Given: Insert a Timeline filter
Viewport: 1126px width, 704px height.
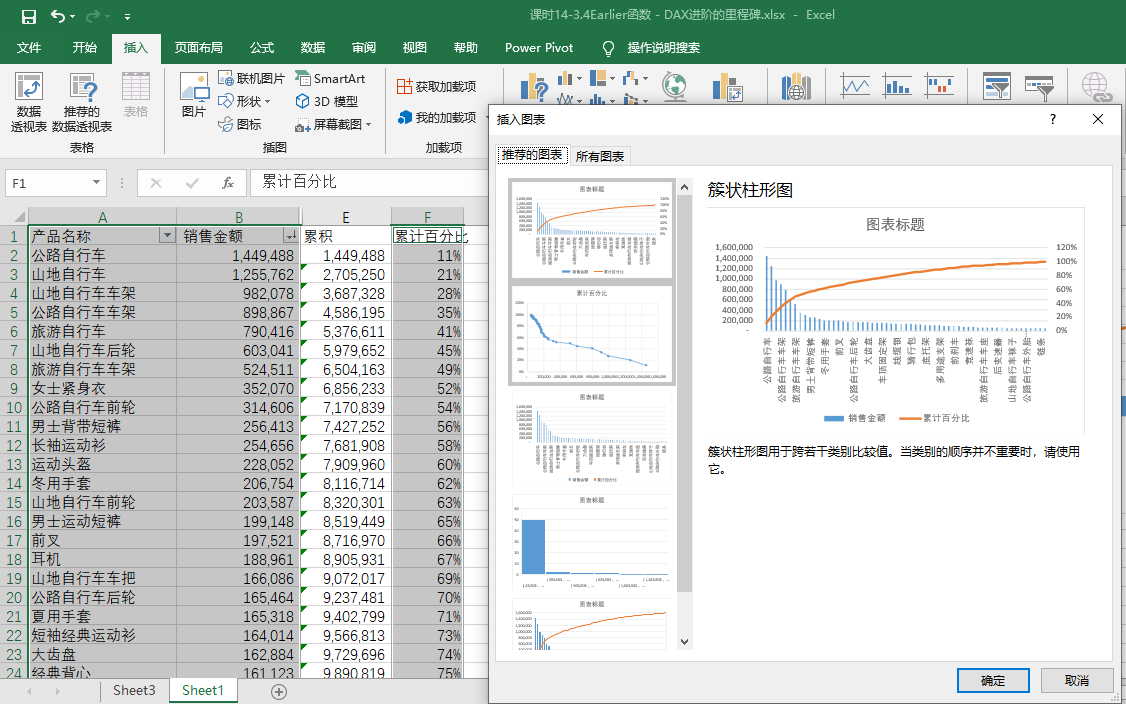Looking at the screenshot, I should (1039, 86).
